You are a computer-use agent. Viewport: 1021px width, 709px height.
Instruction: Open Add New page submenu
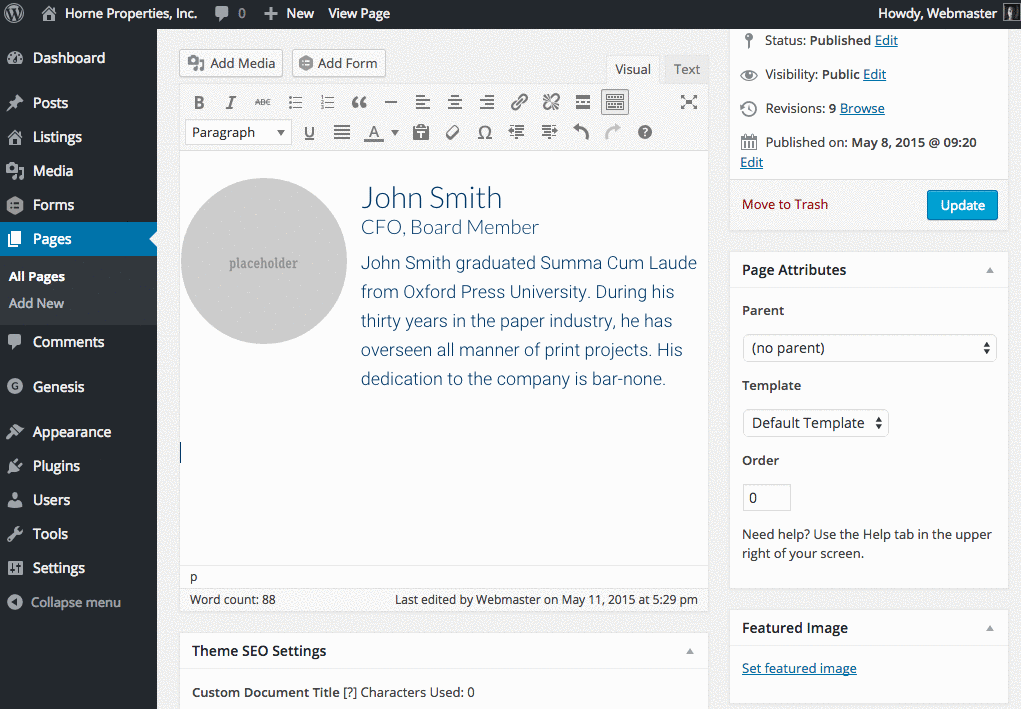click(36, 303)
